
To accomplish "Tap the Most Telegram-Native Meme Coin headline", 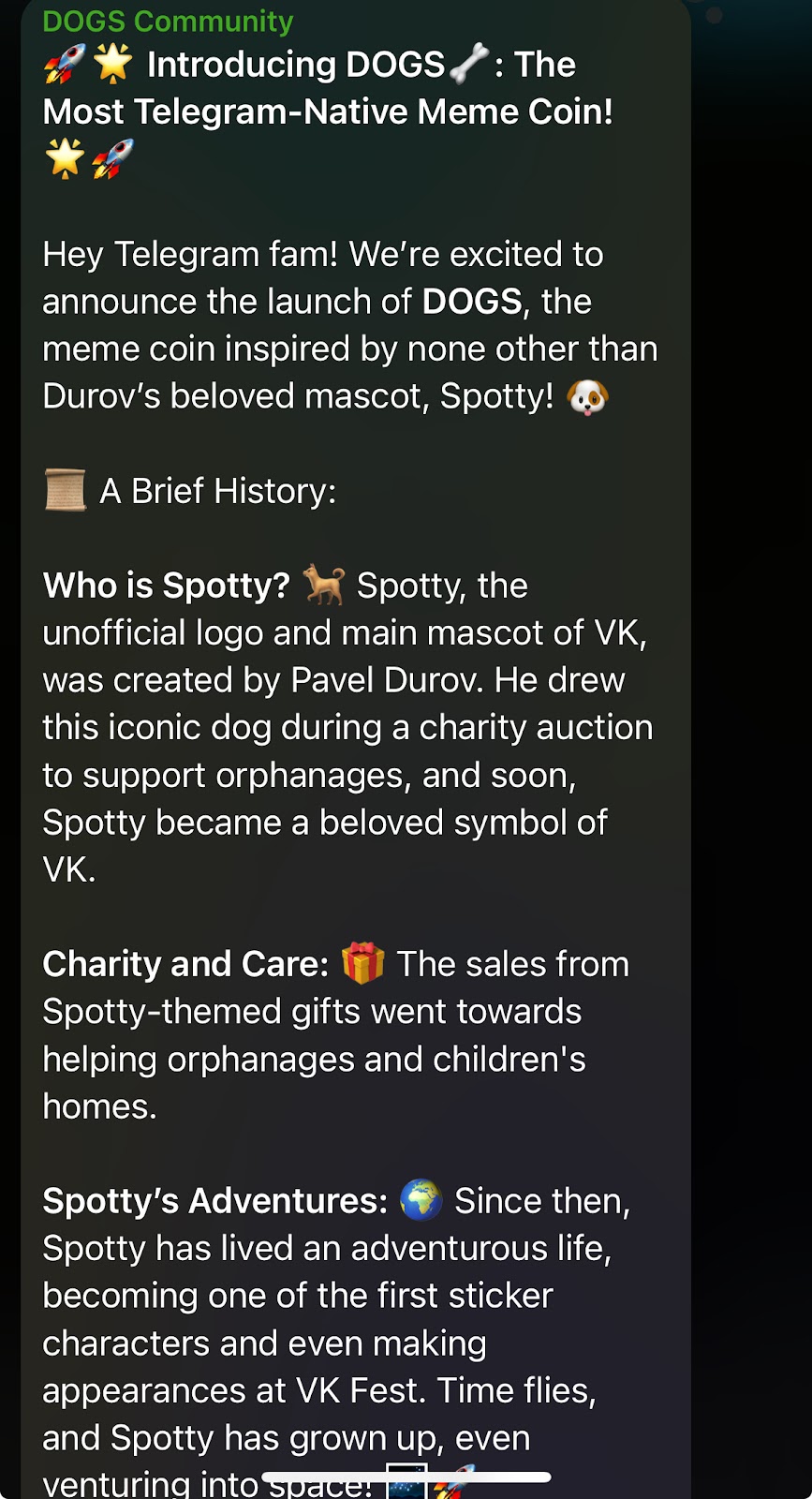I will tap(328, 111).
